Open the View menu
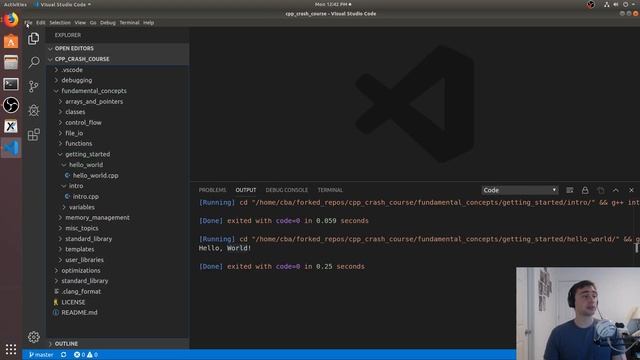The image size is (640, 360). point(80,23)
